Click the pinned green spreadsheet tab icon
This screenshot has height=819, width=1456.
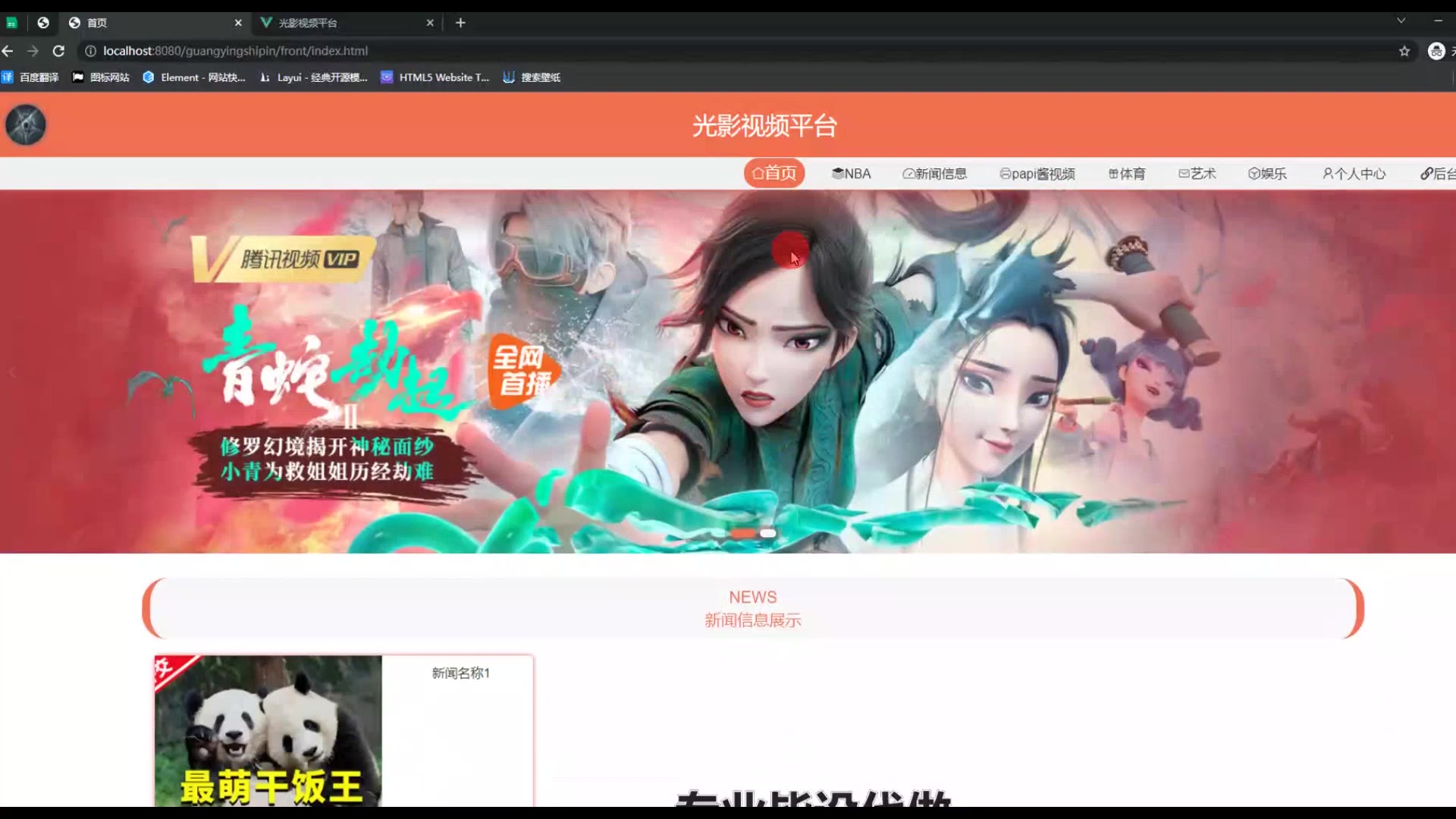click(11, 23)
